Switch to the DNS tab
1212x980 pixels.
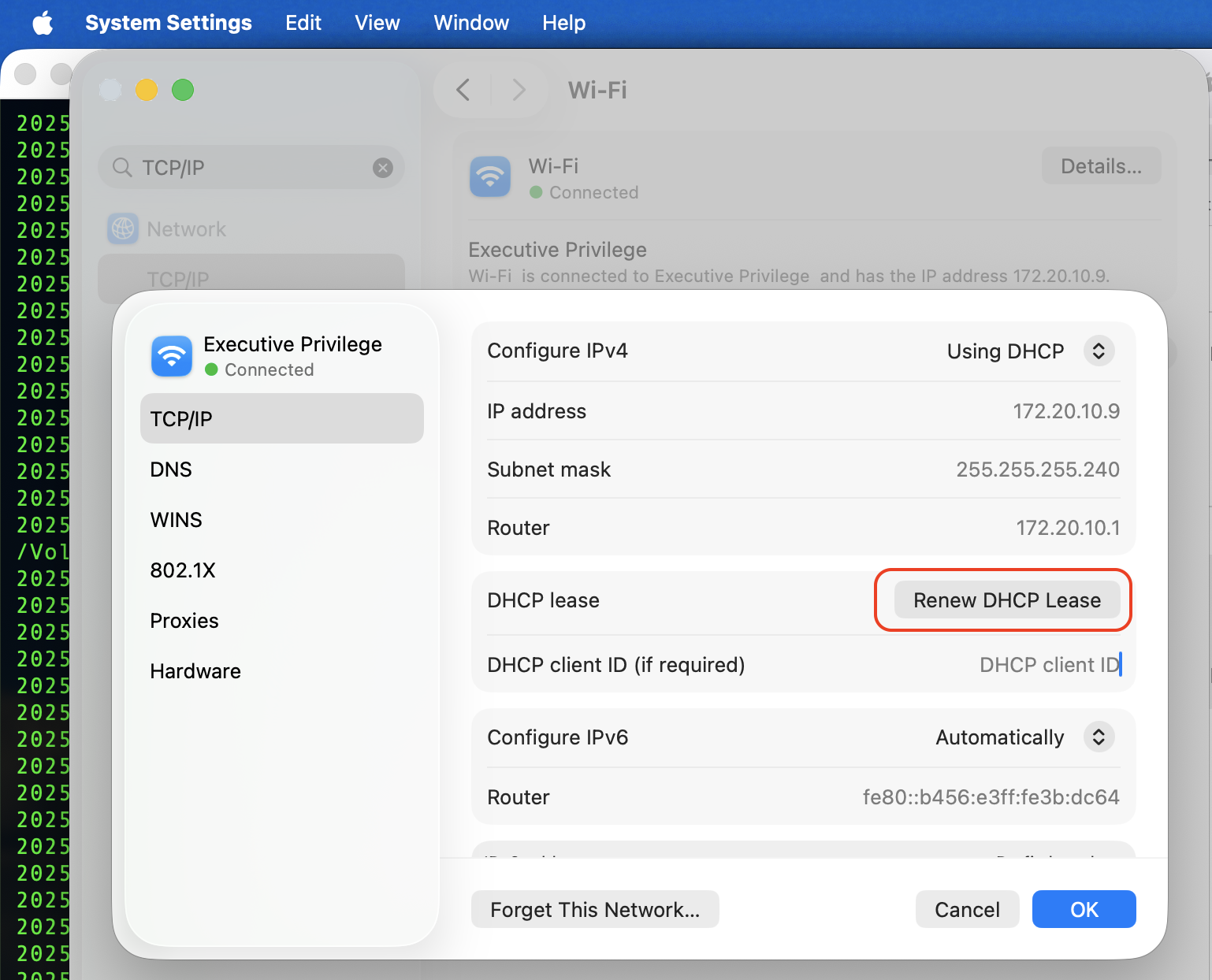tap(282, 470)
